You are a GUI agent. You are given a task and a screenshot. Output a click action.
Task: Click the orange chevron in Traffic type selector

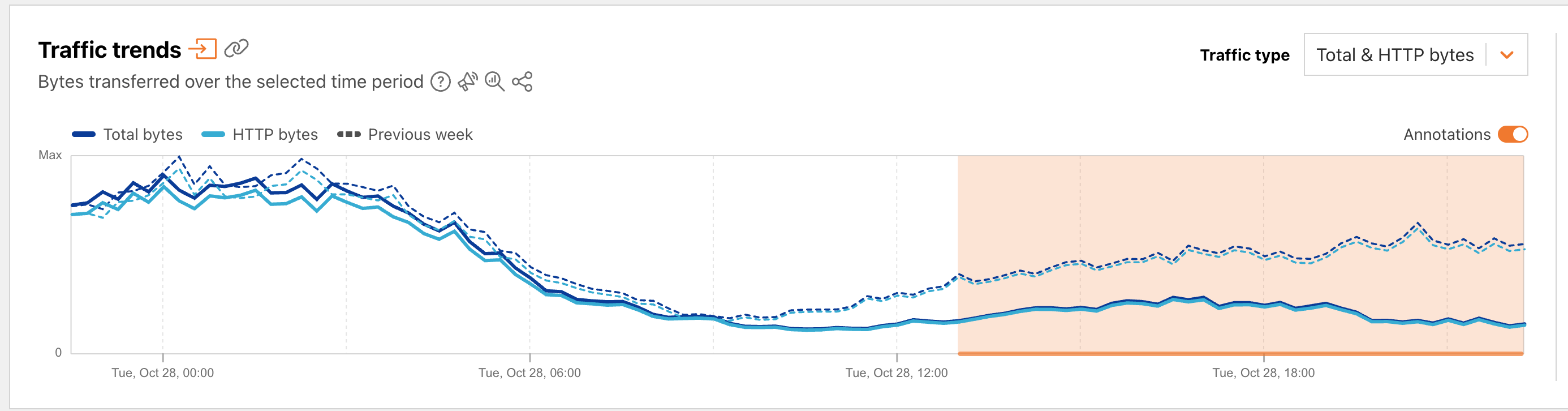tap(1506, 55)
